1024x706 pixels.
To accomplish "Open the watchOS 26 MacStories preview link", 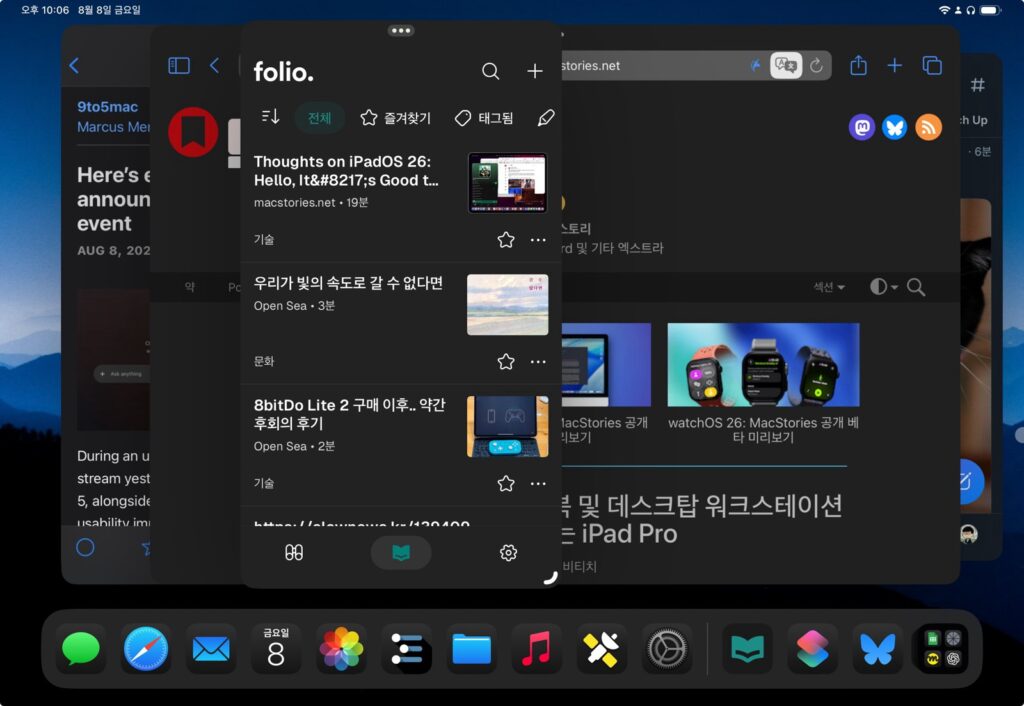I will (x=763, y=430).
